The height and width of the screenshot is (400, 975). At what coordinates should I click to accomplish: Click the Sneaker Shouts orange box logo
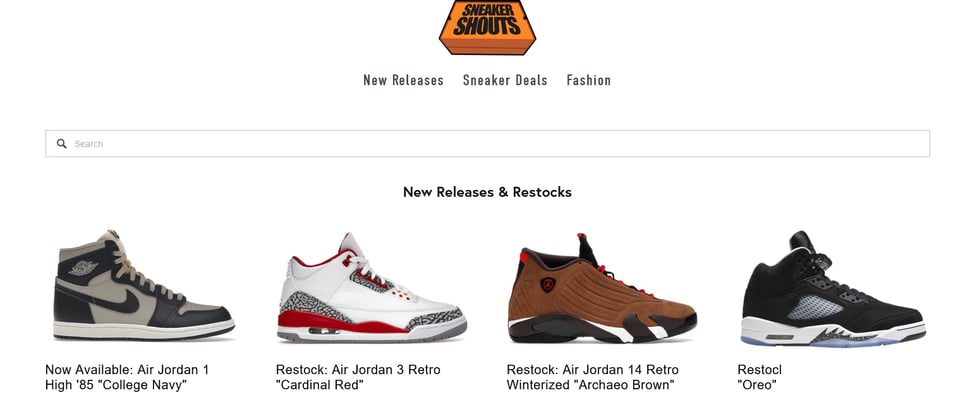click(488, 27)
